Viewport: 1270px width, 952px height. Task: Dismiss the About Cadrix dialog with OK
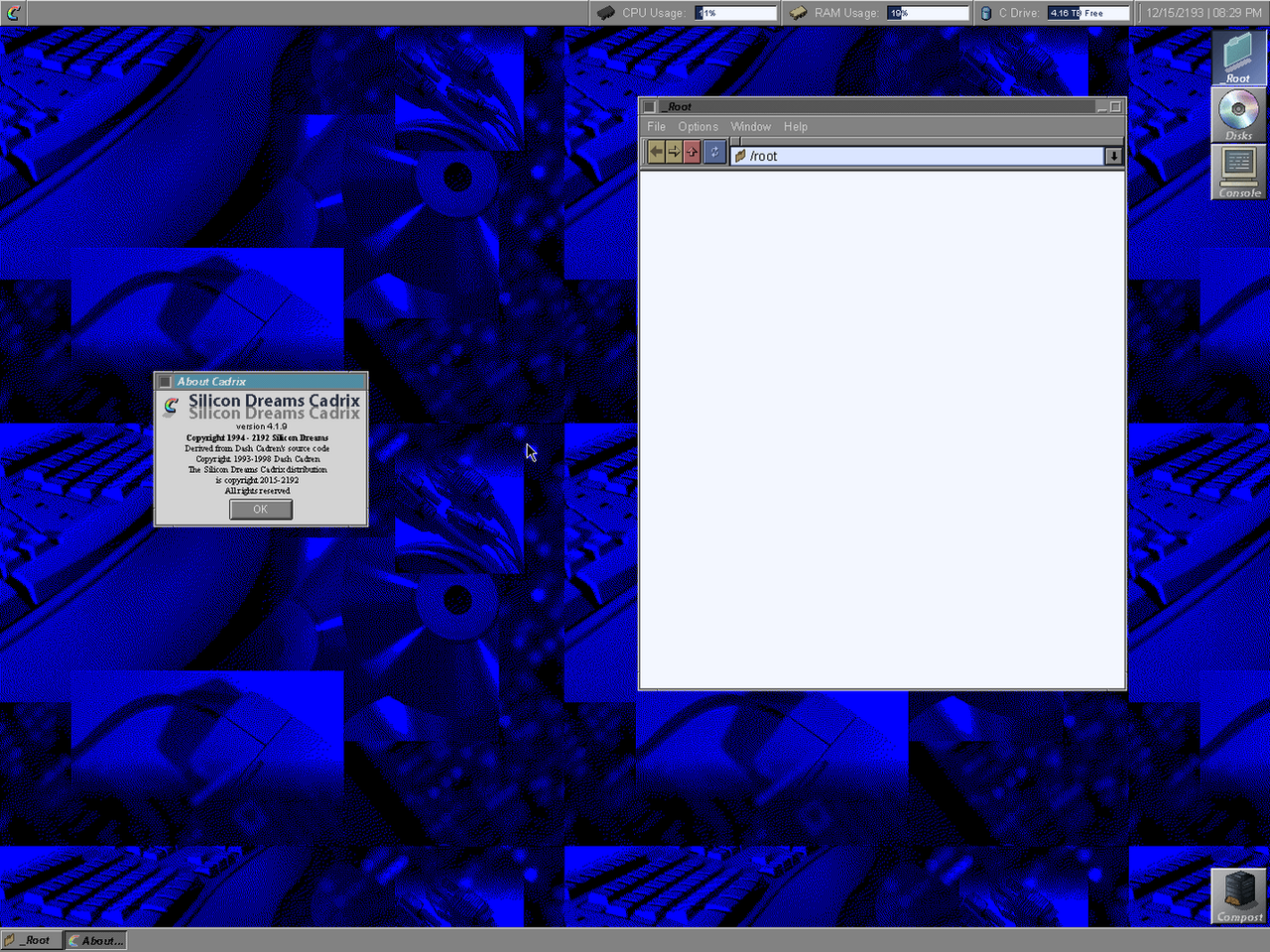click(x=261, y=510)
